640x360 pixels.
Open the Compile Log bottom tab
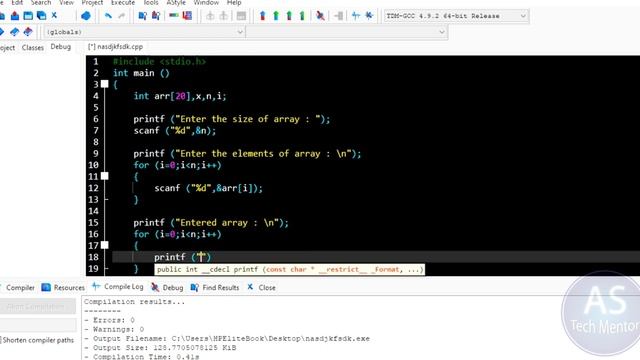pyautogui.click(x=118, y=287)
